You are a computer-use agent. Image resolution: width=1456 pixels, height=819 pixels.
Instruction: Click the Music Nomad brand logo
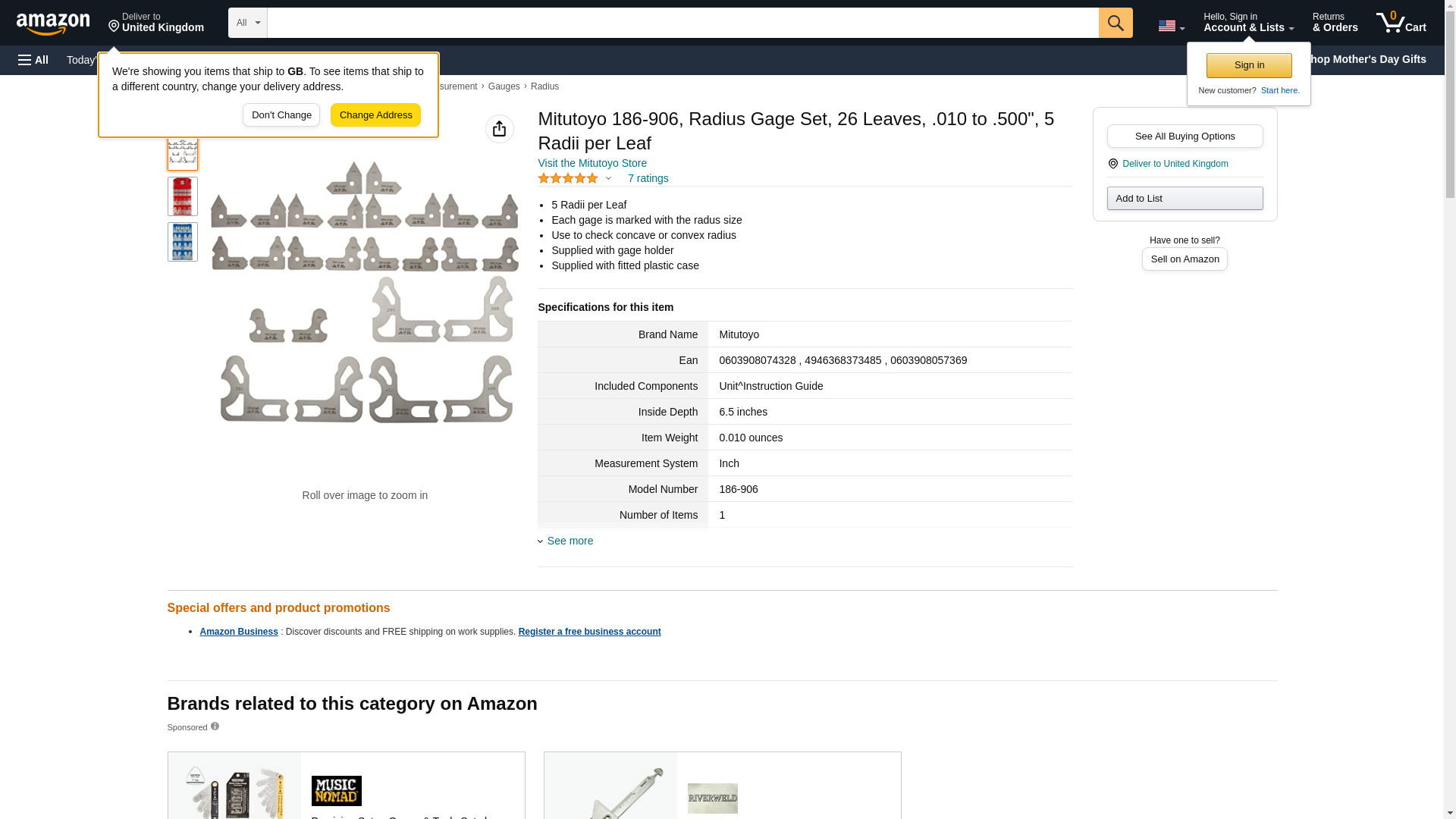point(336,790)
